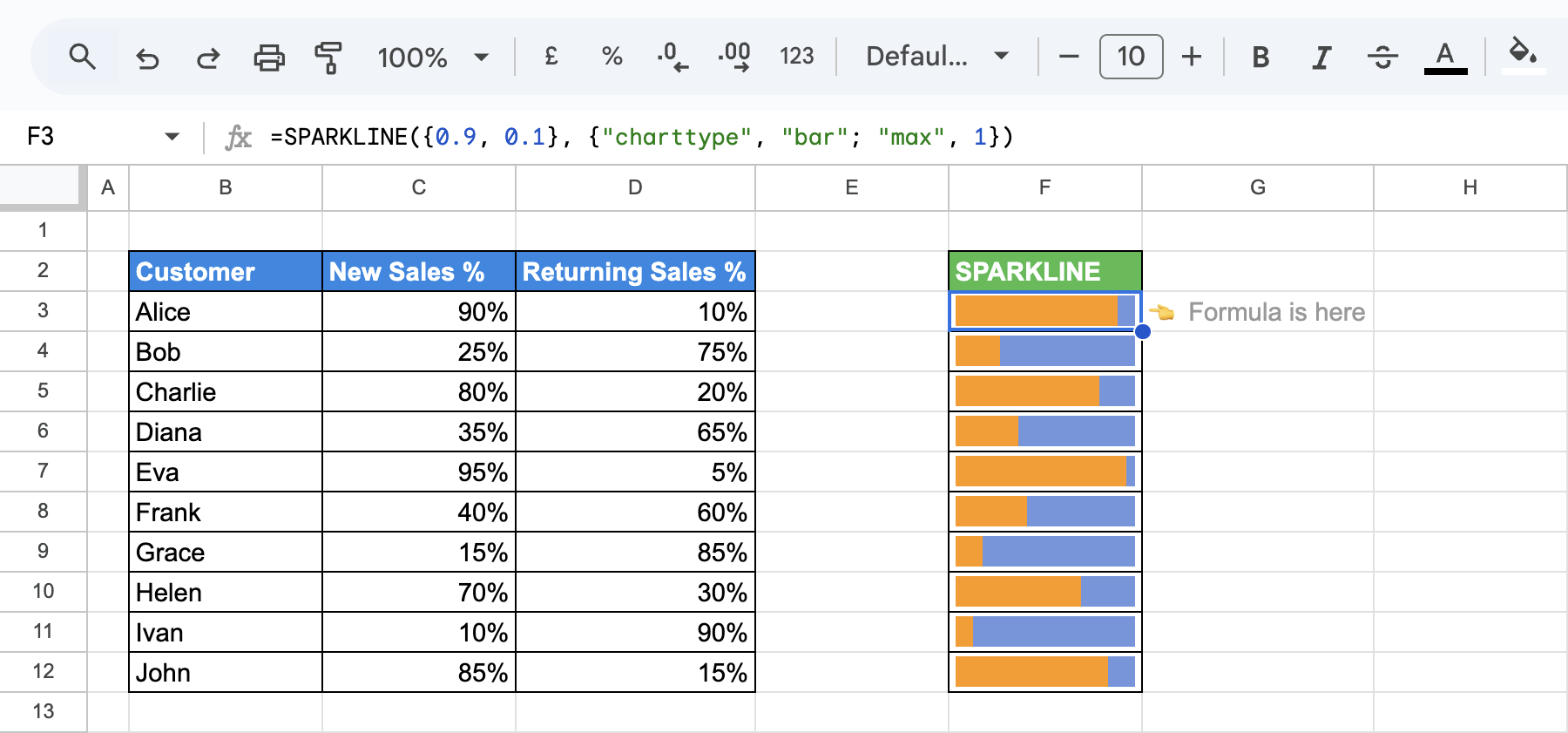Image resolution: width=1568 pixels, height=733 pixels.
Task: Expand the Default font dropdown
Action: click(936, 58)
